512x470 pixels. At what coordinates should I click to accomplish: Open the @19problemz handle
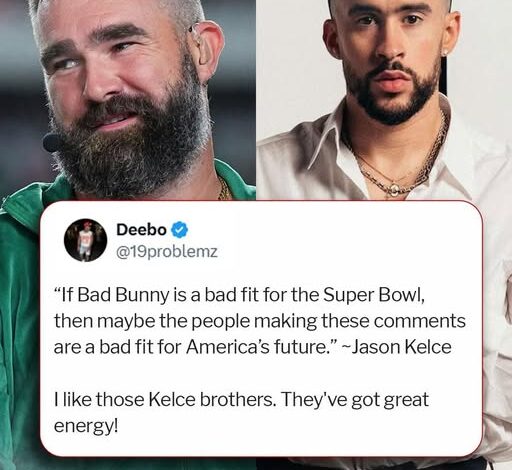point(167,252)
